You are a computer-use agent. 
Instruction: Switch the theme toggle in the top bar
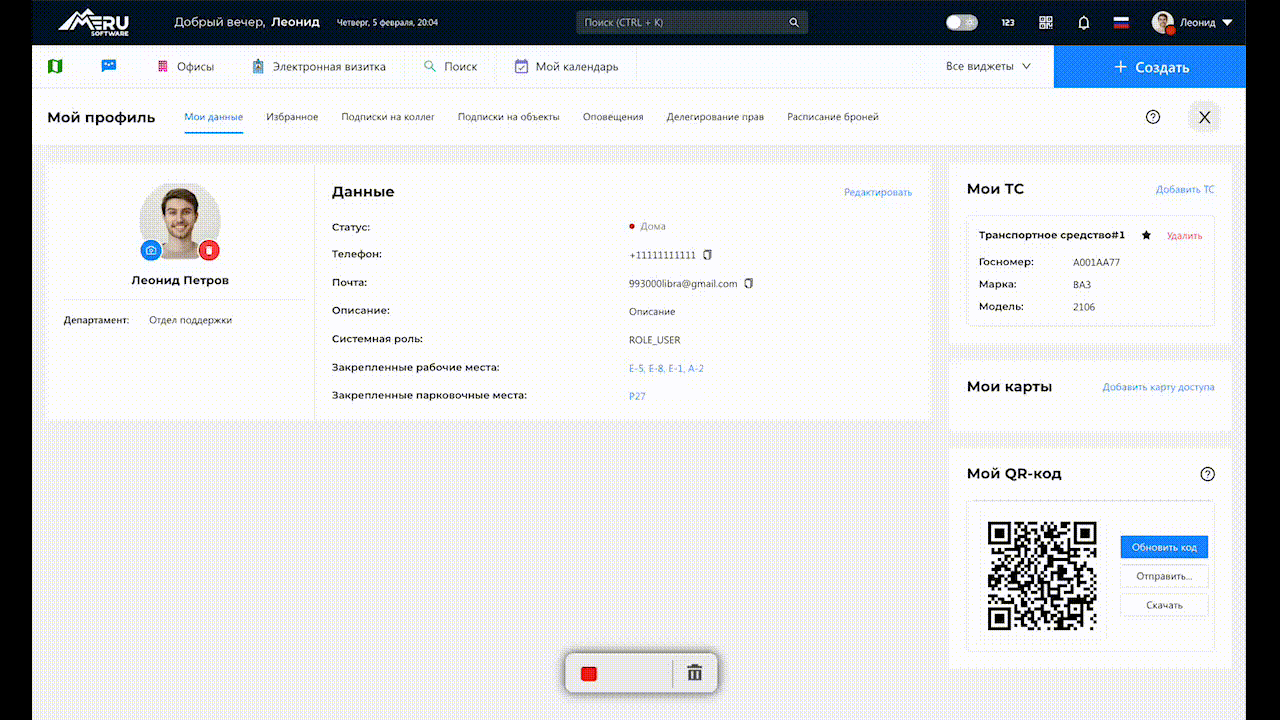(961, 22)
